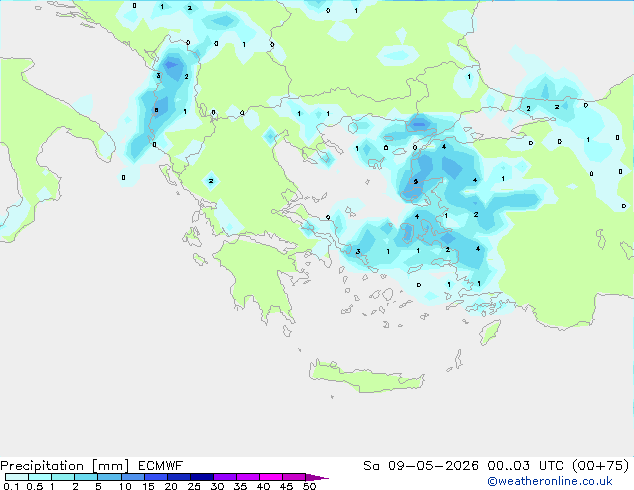The image size is (634, 490).
Task: Click the '25' legend scale label
Action: (194, 486)
